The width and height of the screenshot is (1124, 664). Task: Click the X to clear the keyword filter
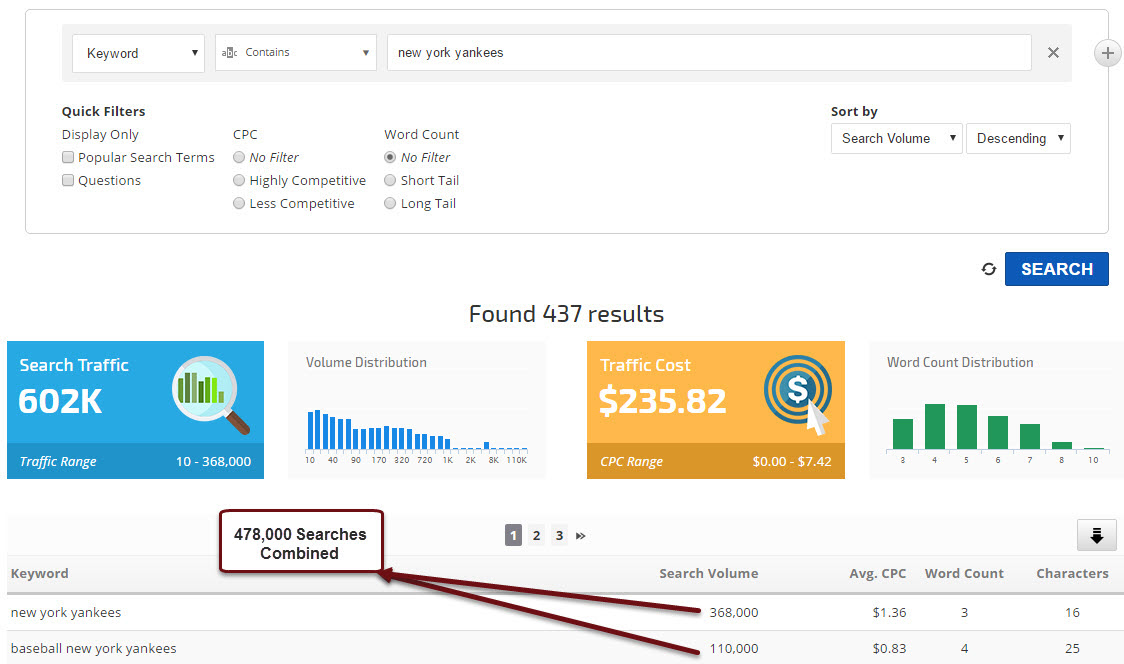pyautogui.click(x=1053, y=53)
